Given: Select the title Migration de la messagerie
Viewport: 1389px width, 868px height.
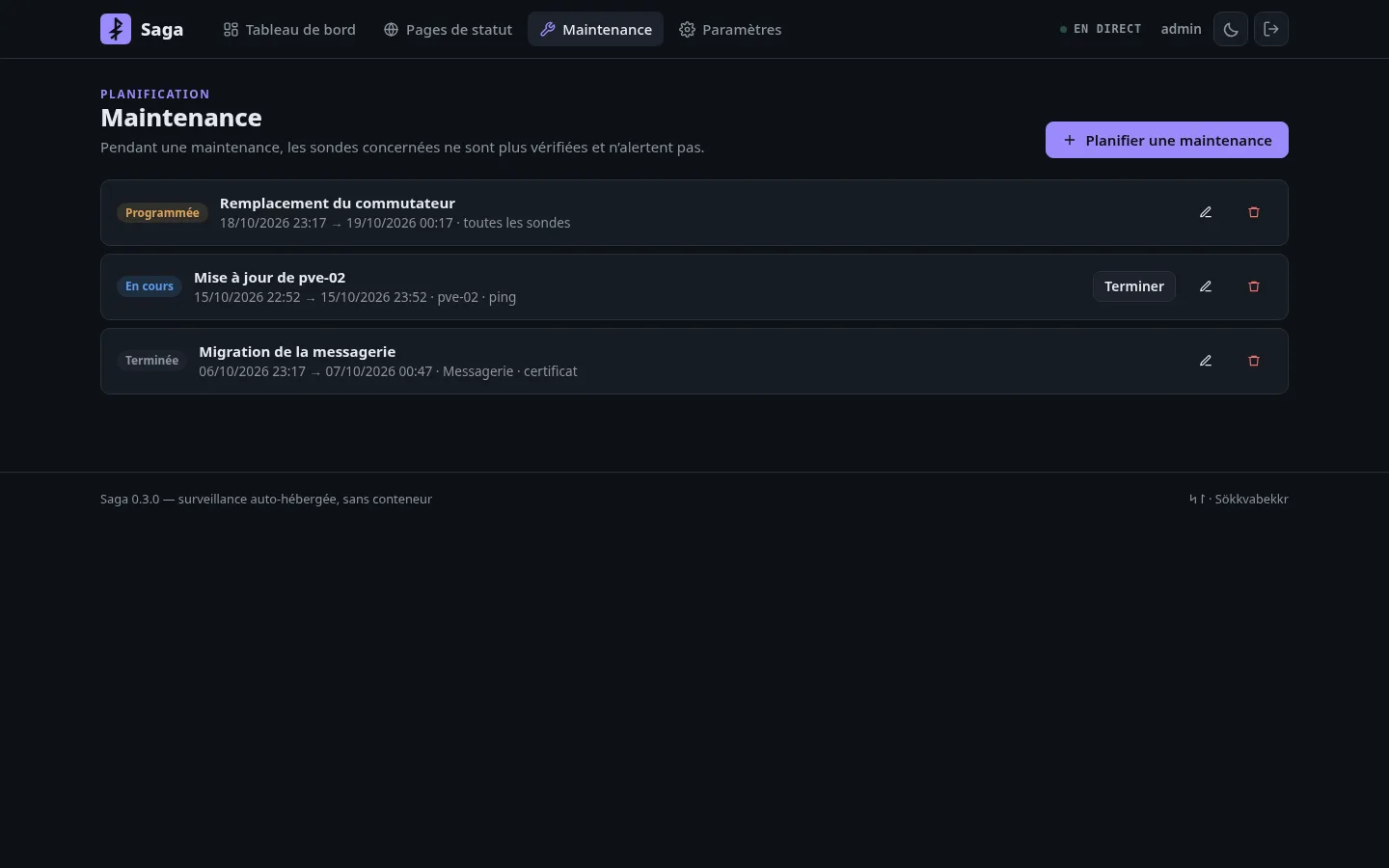Looking at the screenshot, I should [x=297, y=352].
